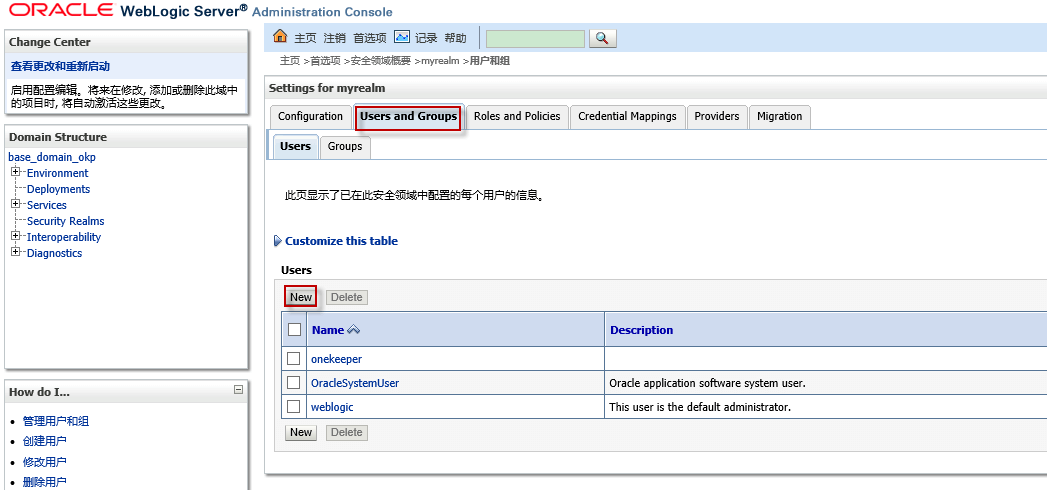
Task: Sort by the Name column header
Action: [x=328, y=330]
